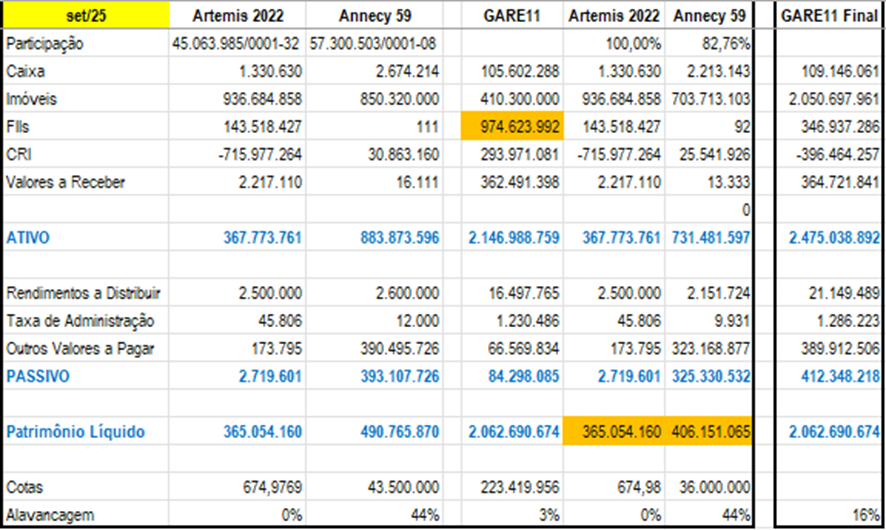
Task: Click the "Cotas" row label
Action: tap(24, 487)
